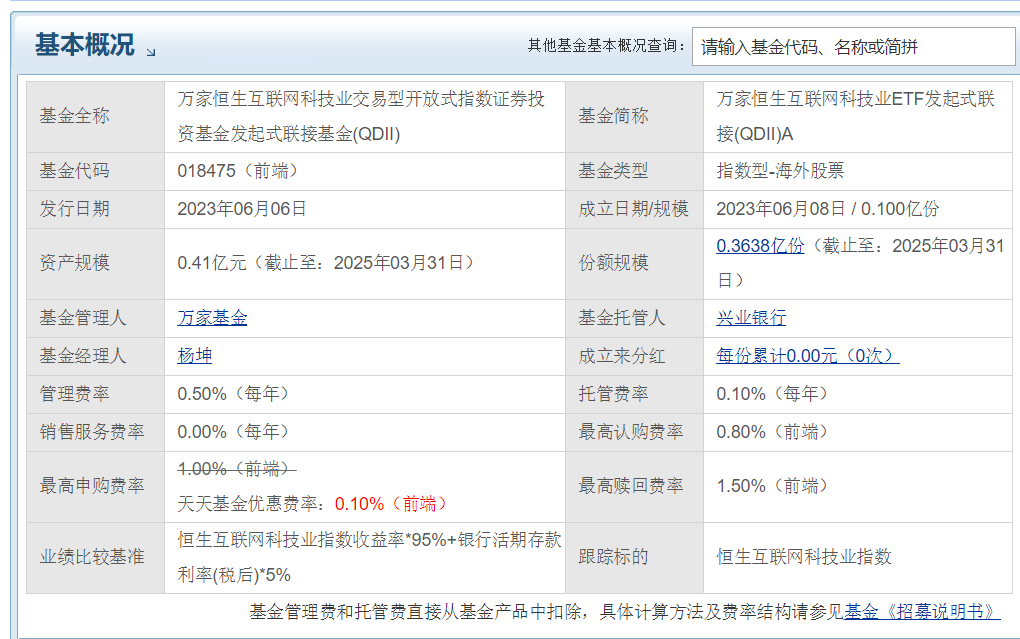Screen dimensions: 1020x639
Task: Click the custody fee value 0.10%（每年）
Action: (x=772, y=394)
